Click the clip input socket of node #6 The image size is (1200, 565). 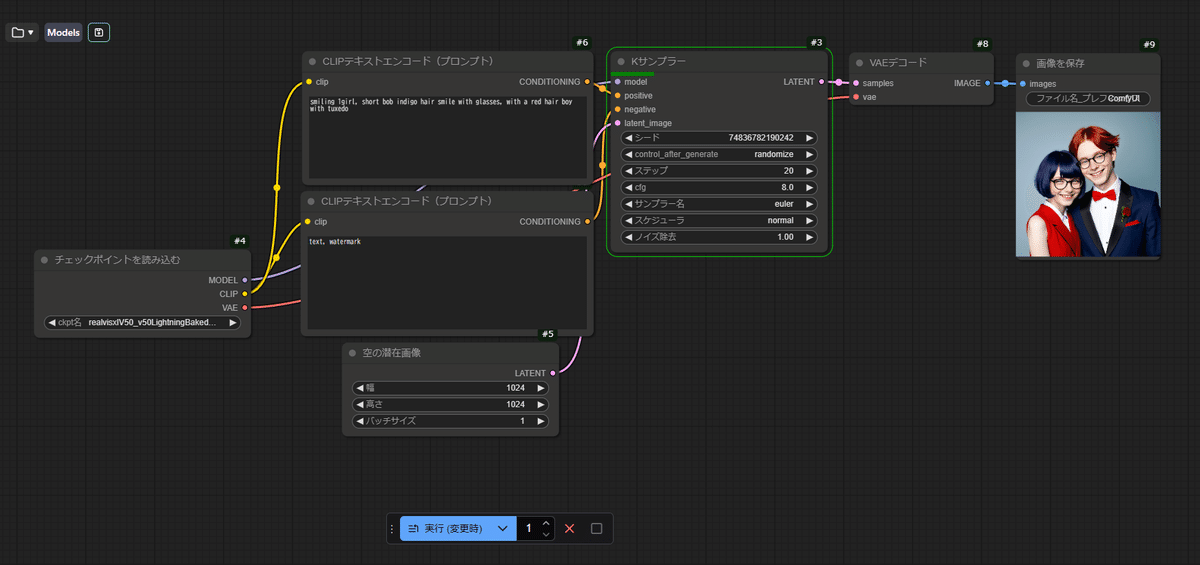pos(308,82)
